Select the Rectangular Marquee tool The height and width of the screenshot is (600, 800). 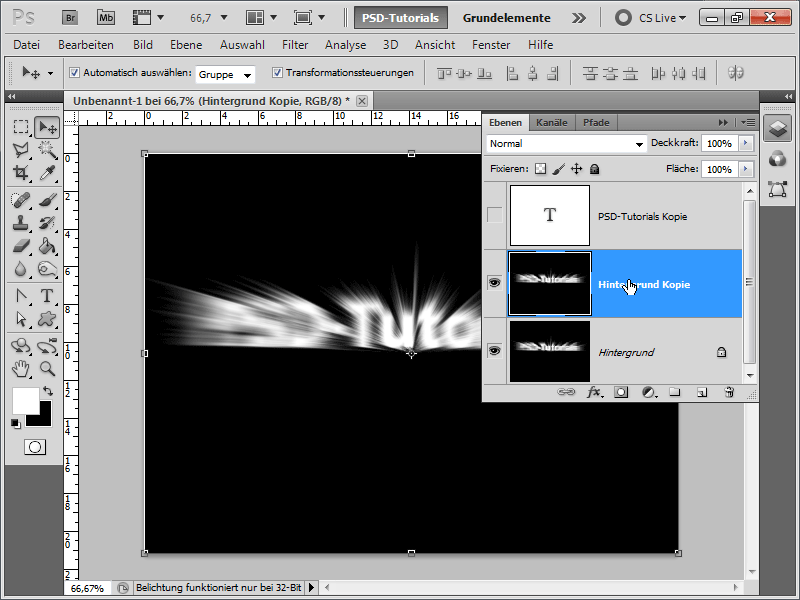[x=21, y=127]
